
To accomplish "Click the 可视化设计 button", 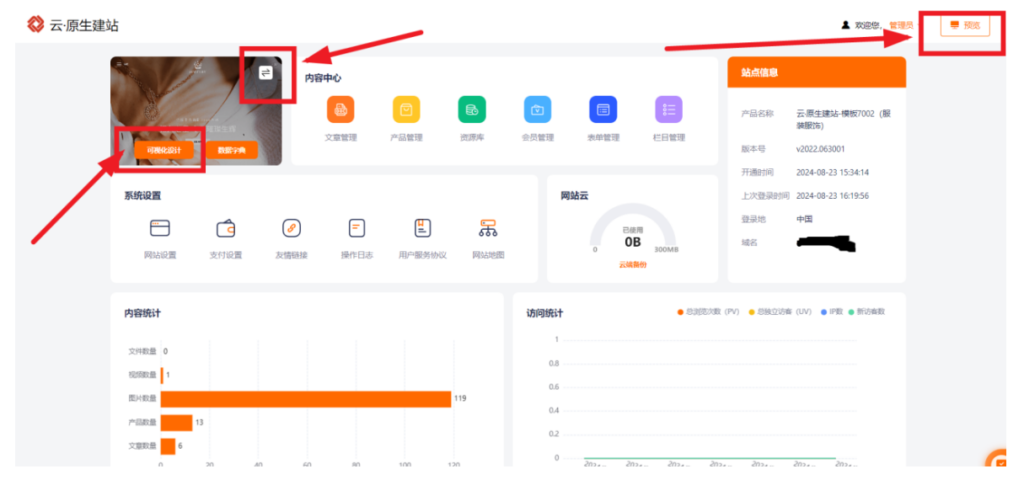I will (165, 150).
